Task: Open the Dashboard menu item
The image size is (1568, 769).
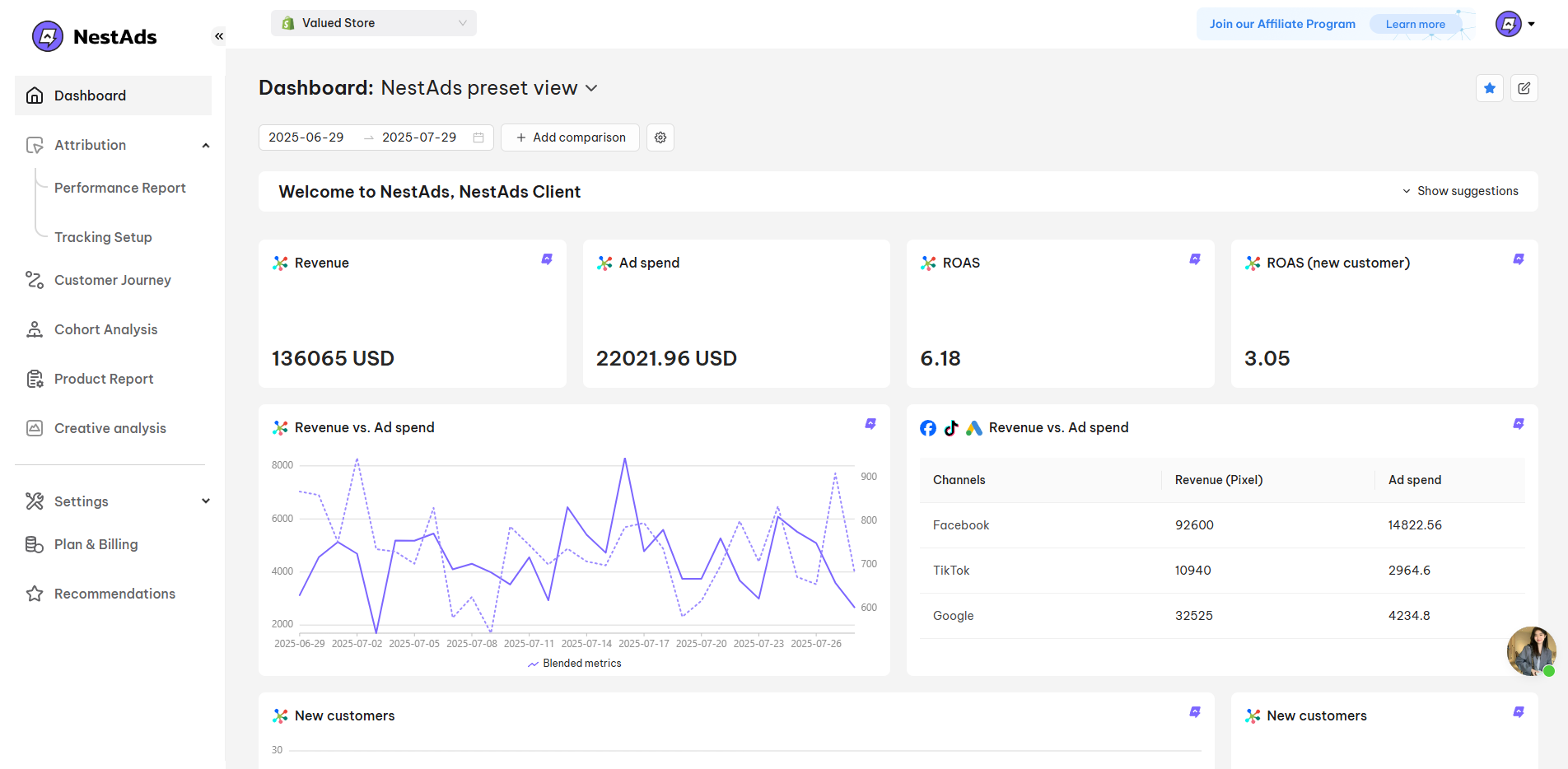Action: pos(114,96)
